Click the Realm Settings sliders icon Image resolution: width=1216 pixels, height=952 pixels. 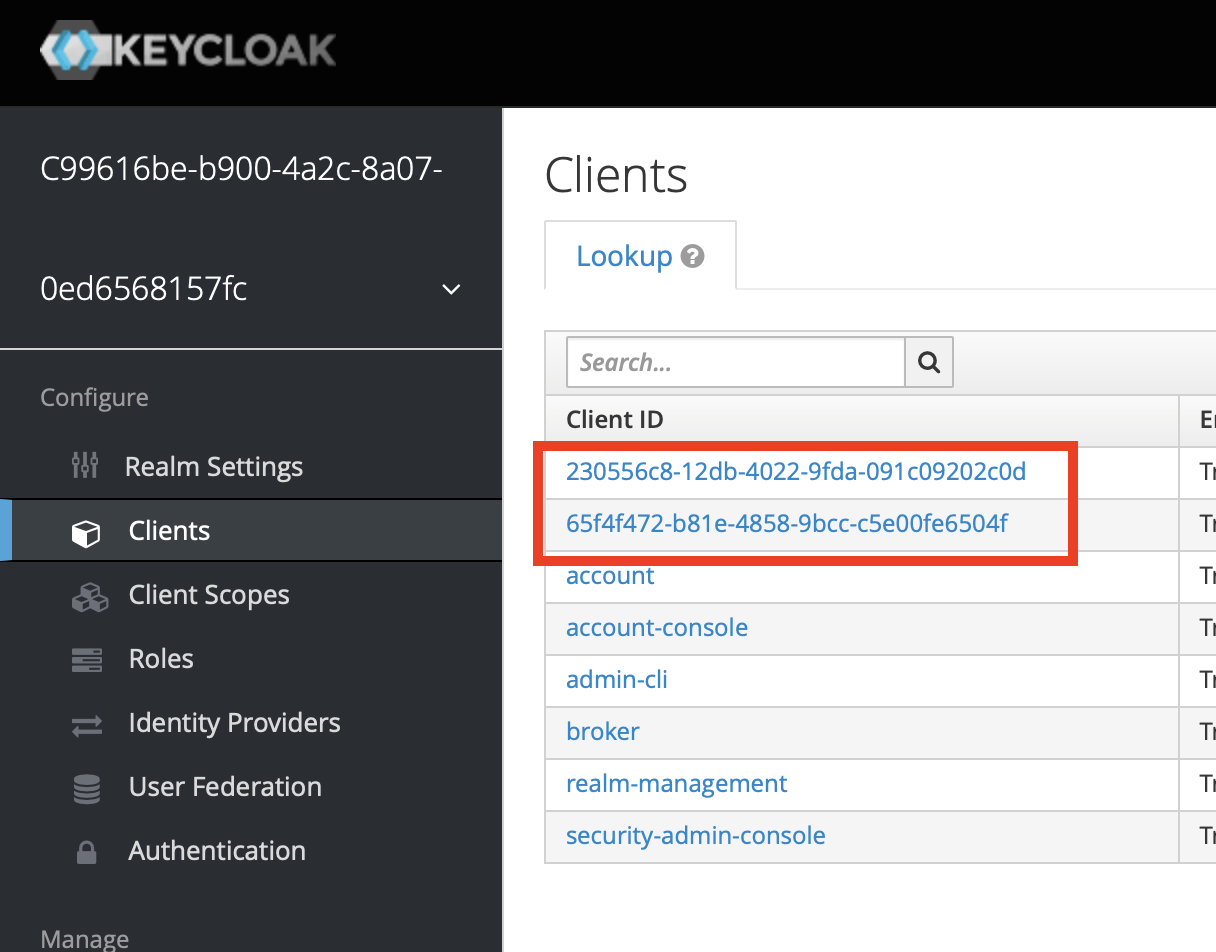point(86,466)
